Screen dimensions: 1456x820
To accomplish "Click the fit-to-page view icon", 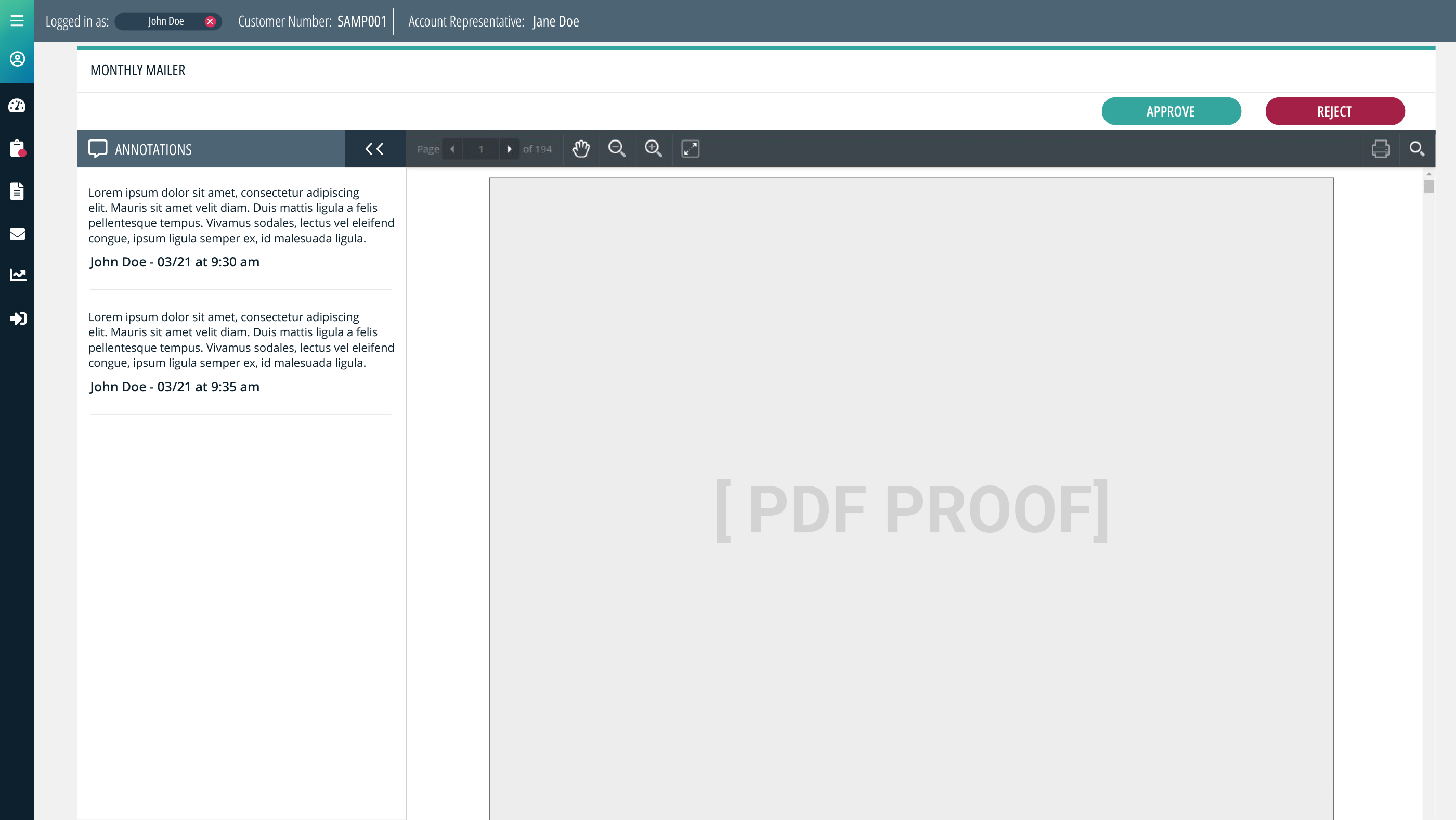I will pos(690,148).
